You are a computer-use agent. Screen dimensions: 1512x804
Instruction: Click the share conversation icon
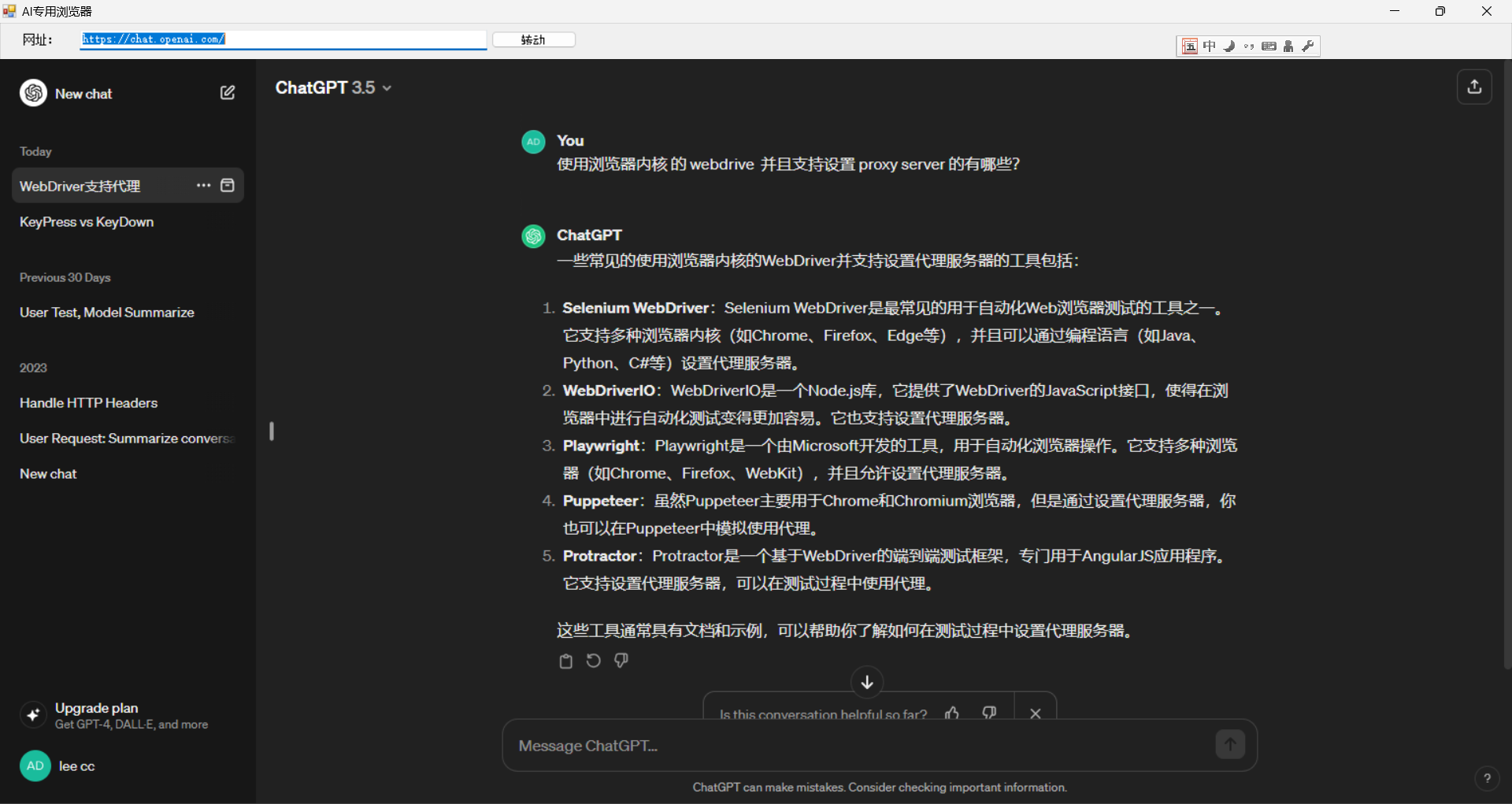1474,87
